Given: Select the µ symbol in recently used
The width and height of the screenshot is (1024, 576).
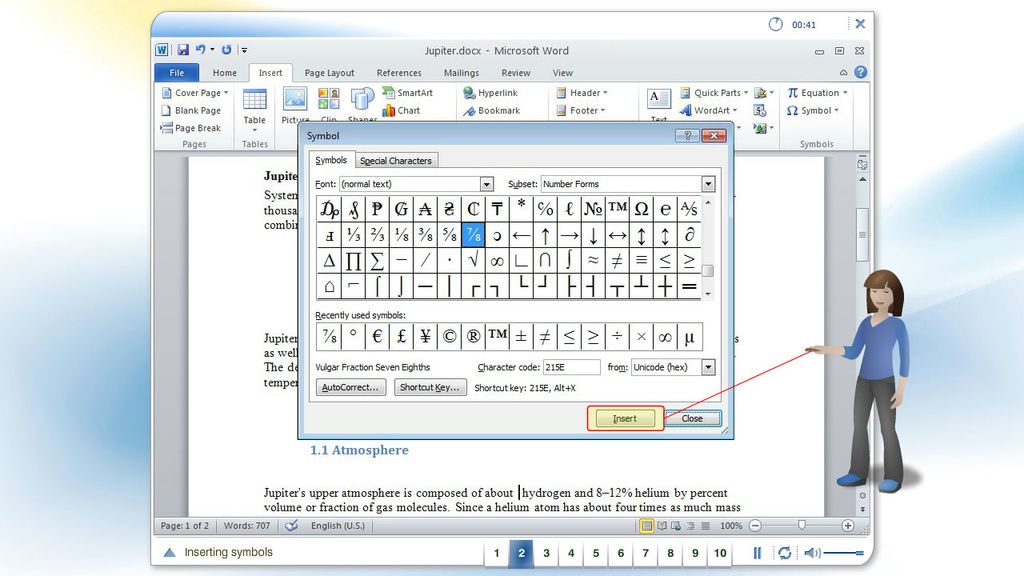Looking at the screenshot, I should click(x=690, y=337).
